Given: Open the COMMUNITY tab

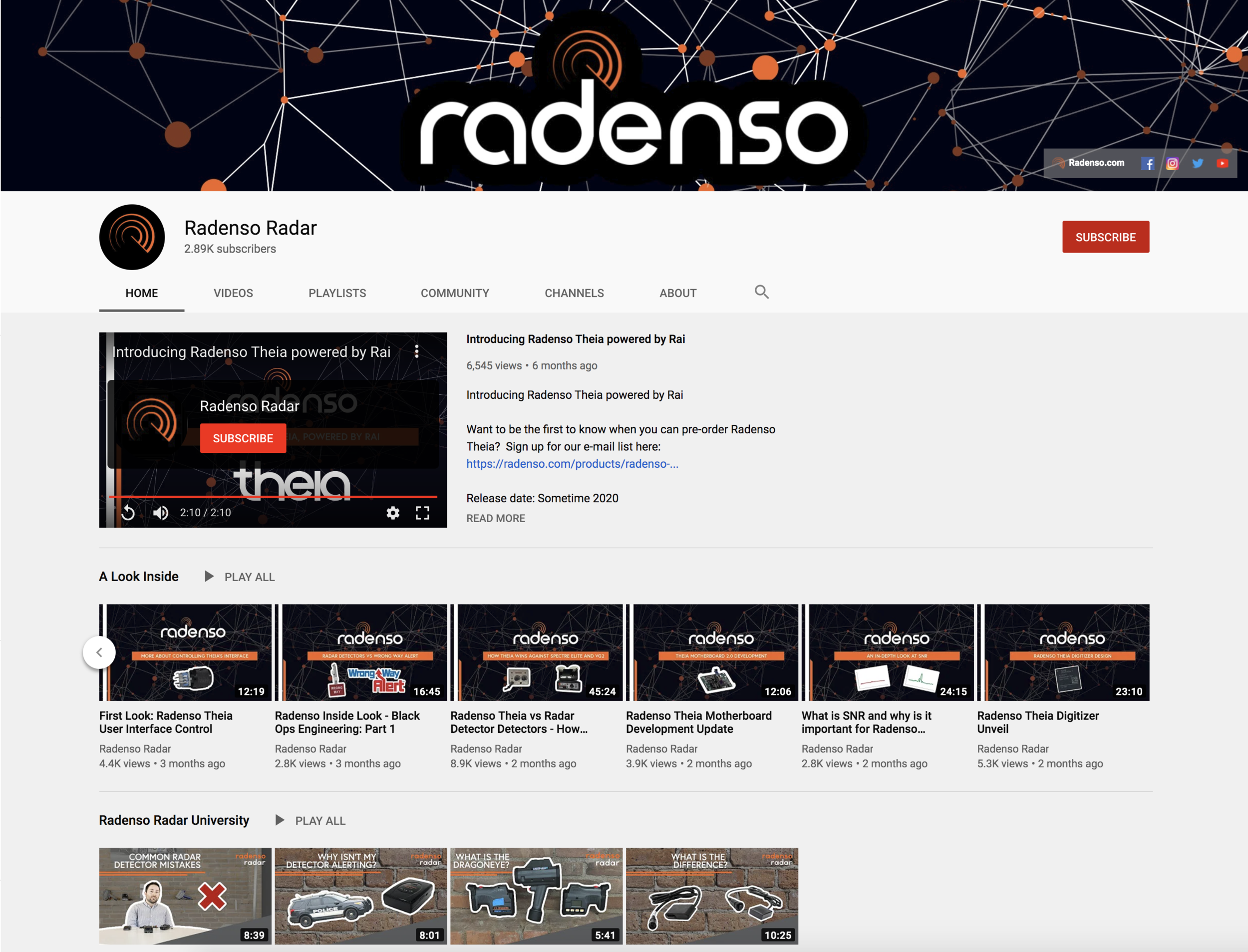Looking at the screenshot, I should click(x=455, y=293).
